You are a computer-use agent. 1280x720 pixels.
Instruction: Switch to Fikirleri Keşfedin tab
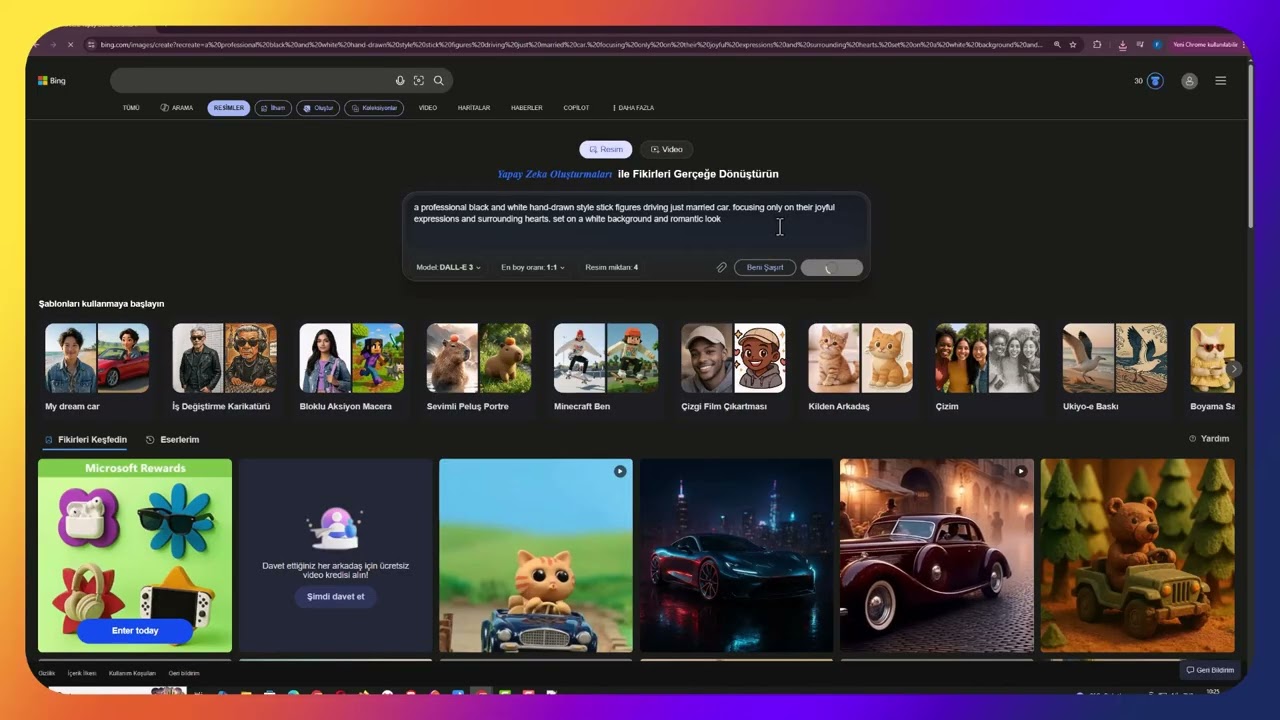pos(86,440)
